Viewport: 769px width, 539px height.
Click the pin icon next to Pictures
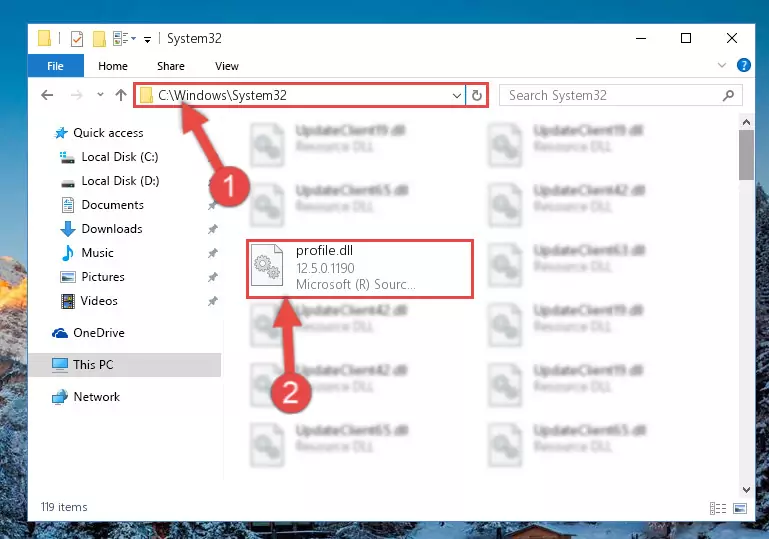click(x=212, y=277)
